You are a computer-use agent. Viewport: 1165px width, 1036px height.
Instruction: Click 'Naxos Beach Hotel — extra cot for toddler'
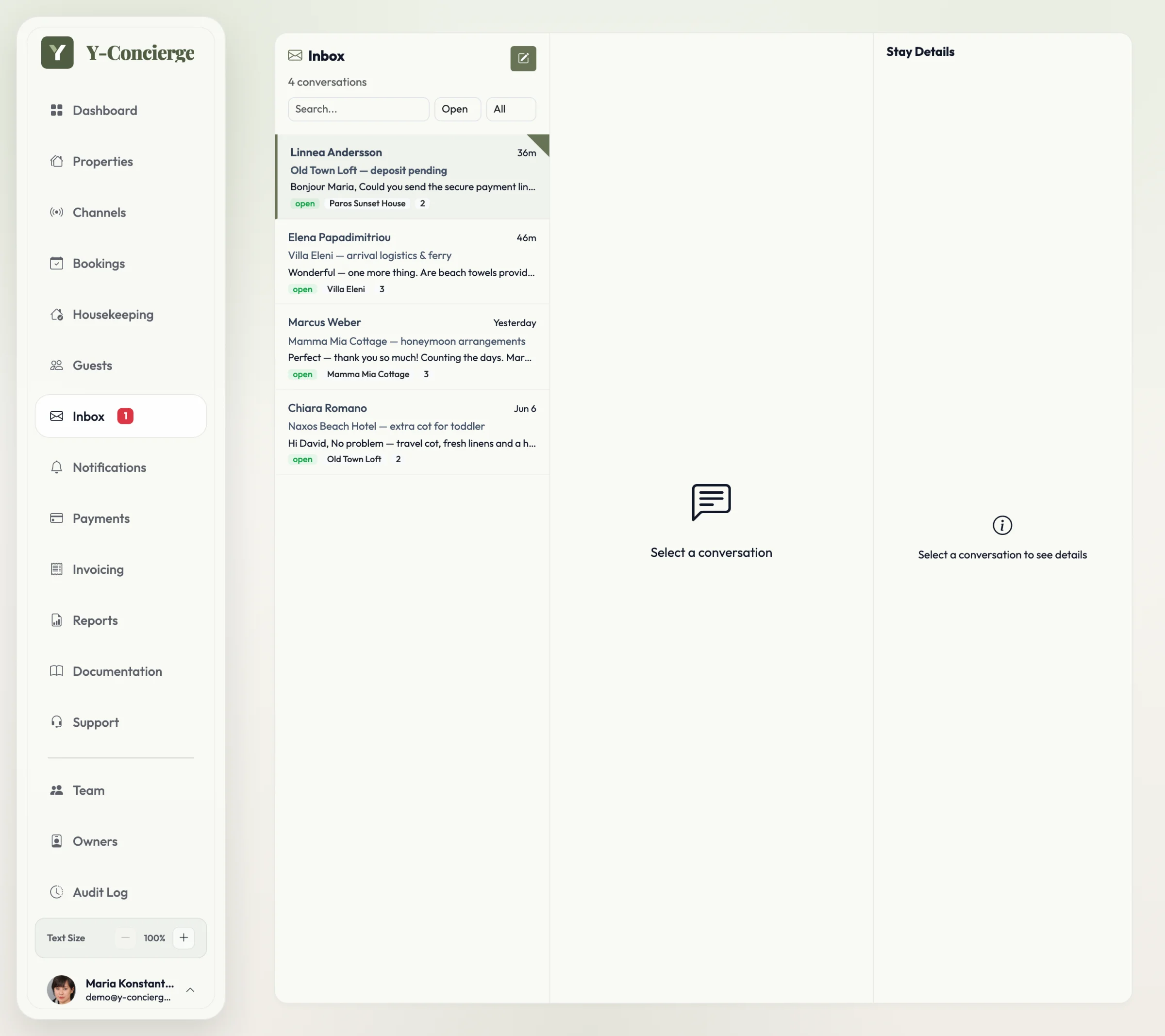pyautogui.click(x=386, y=426)
